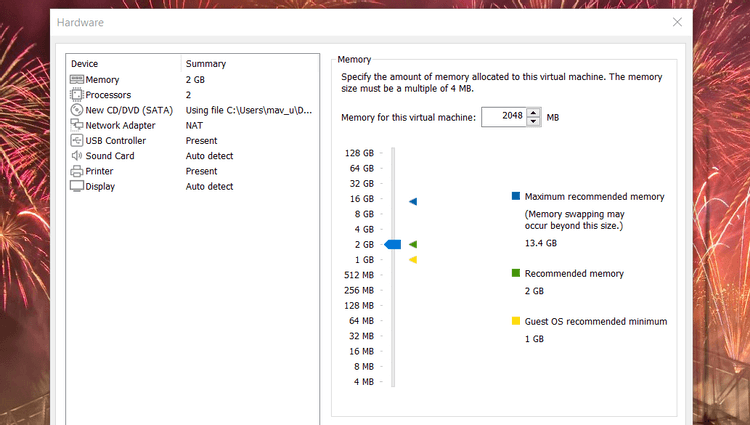Select the Display row in device list
The image size is (750, 425).
click(x=192, y=186)
